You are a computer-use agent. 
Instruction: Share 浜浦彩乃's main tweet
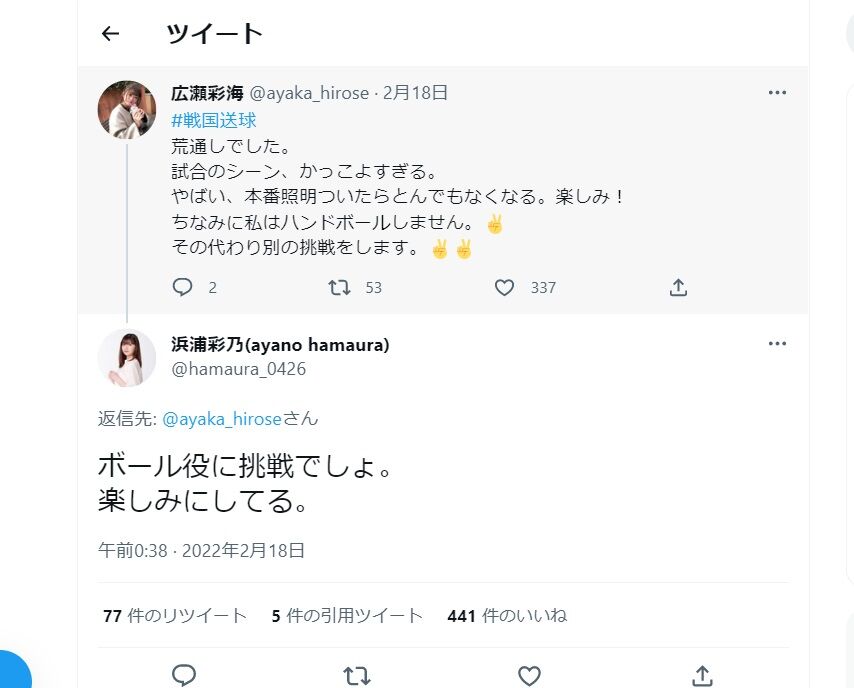(x=702, y=675)
